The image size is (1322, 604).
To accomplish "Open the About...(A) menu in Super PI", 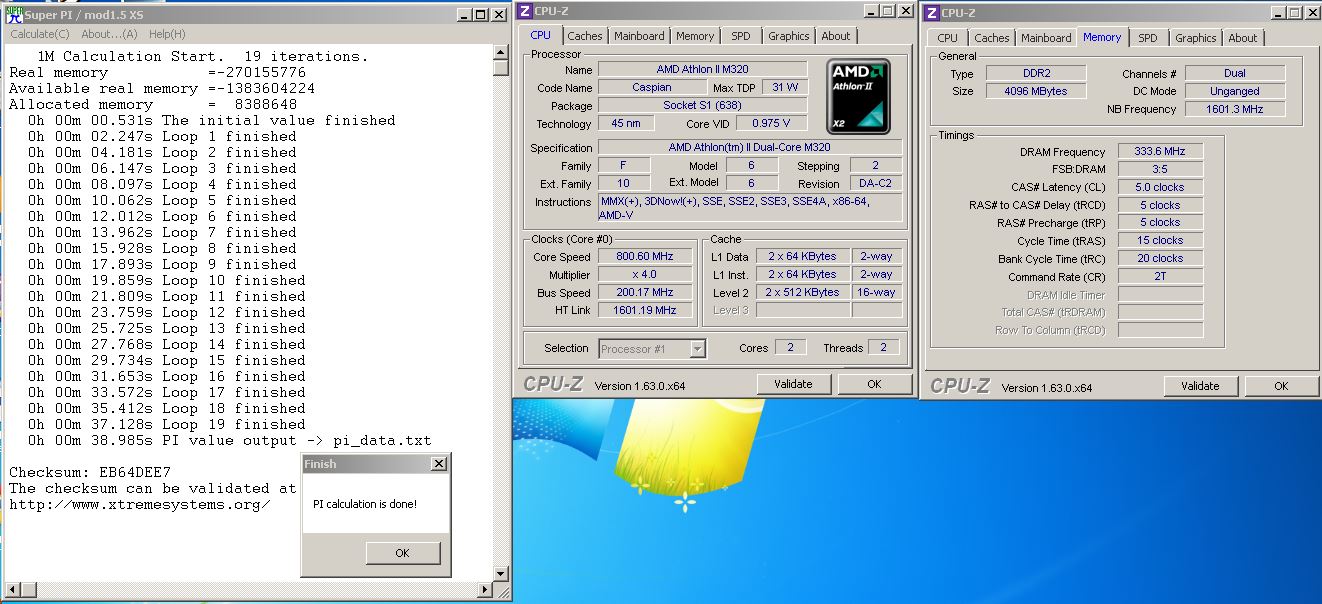I will point(110,34).
